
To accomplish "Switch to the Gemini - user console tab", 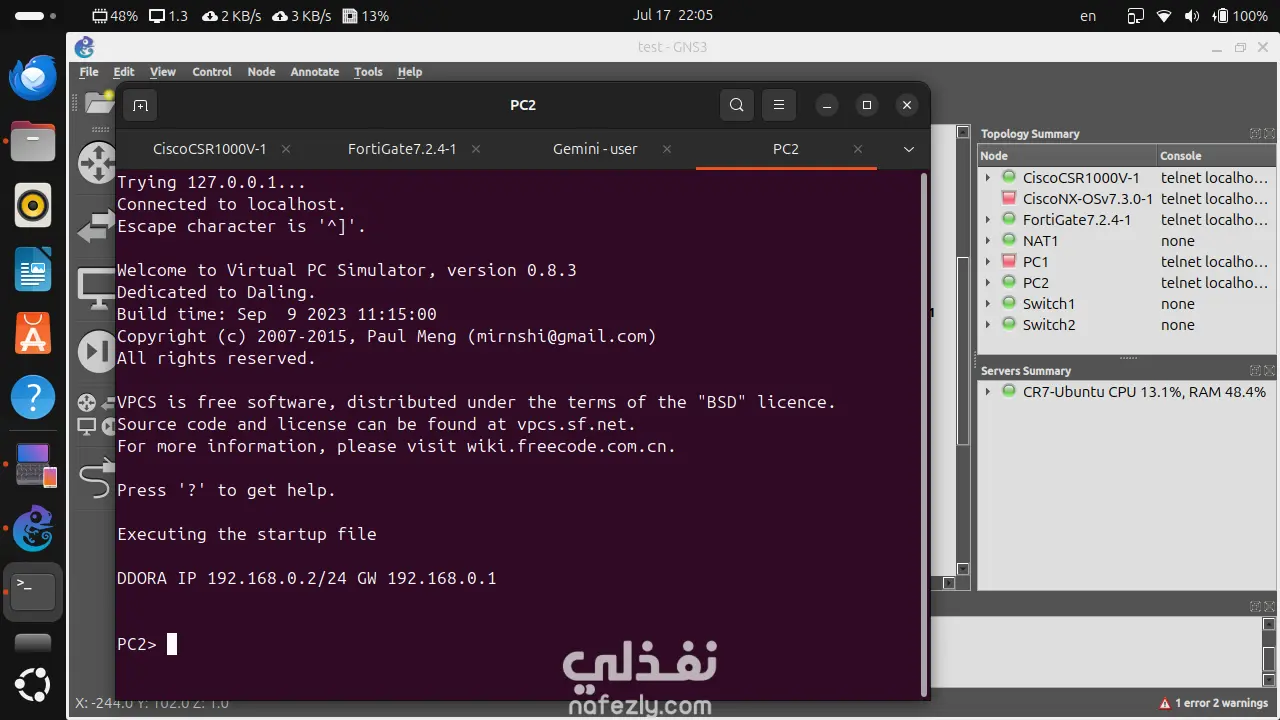I will point(595,149).
